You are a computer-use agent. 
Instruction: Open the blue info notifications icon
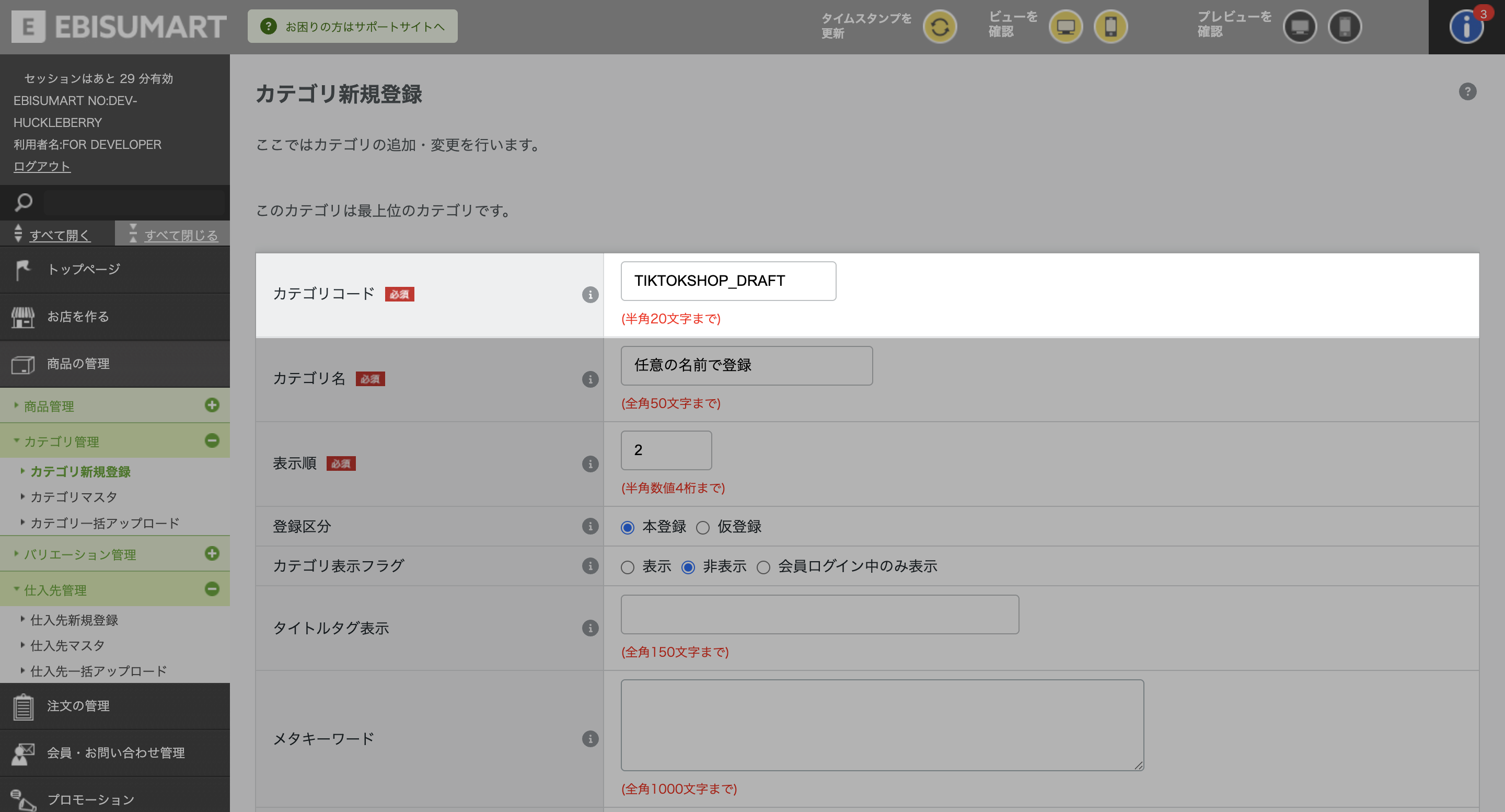1465,27
